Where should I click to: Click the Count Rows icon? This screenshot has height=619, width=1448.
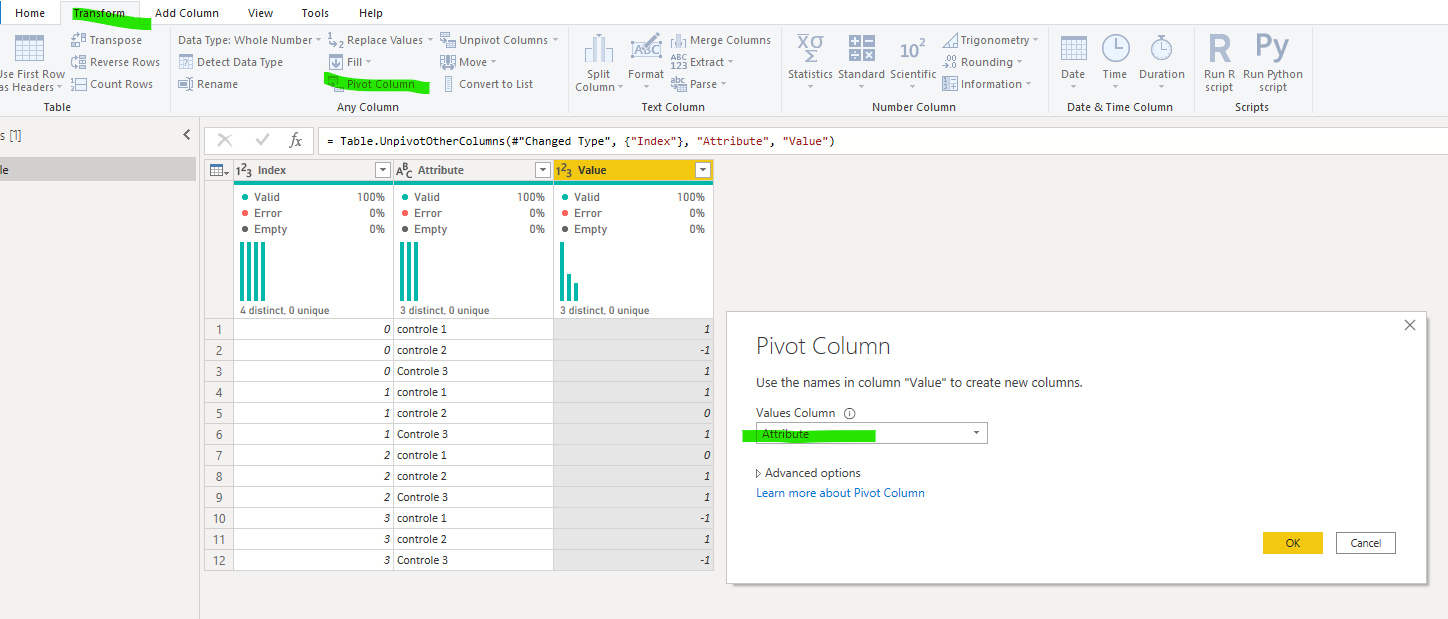[79, 84]
